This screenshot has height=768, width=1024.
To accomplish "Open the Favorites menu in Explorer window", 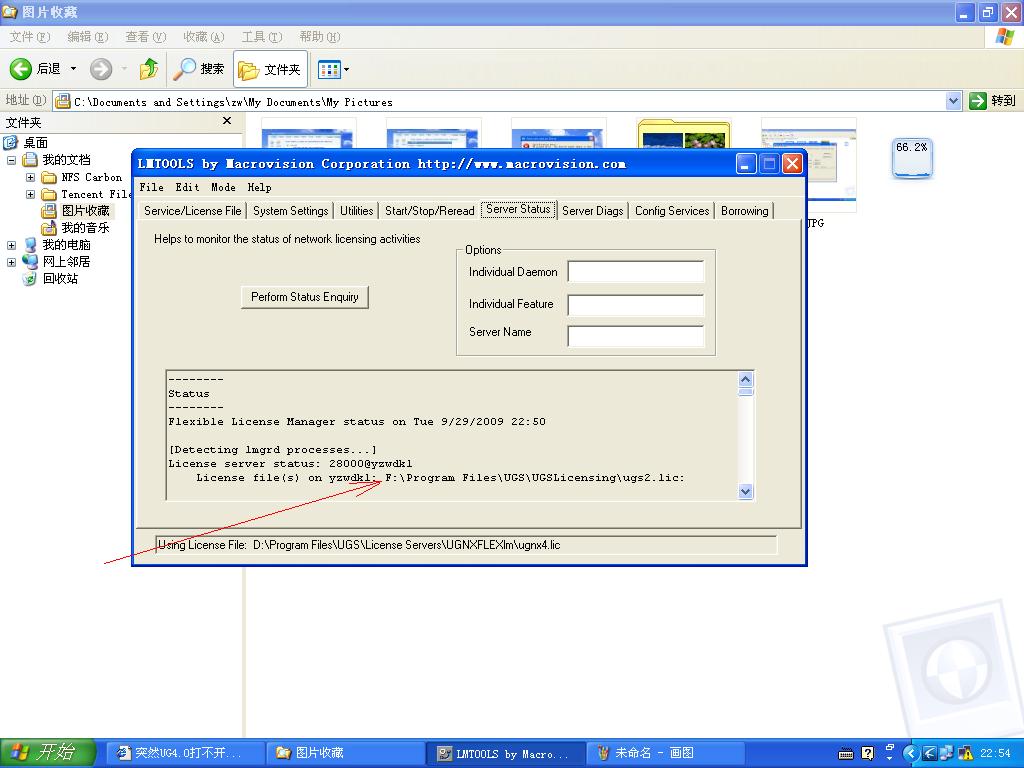I will coord(204,37).
